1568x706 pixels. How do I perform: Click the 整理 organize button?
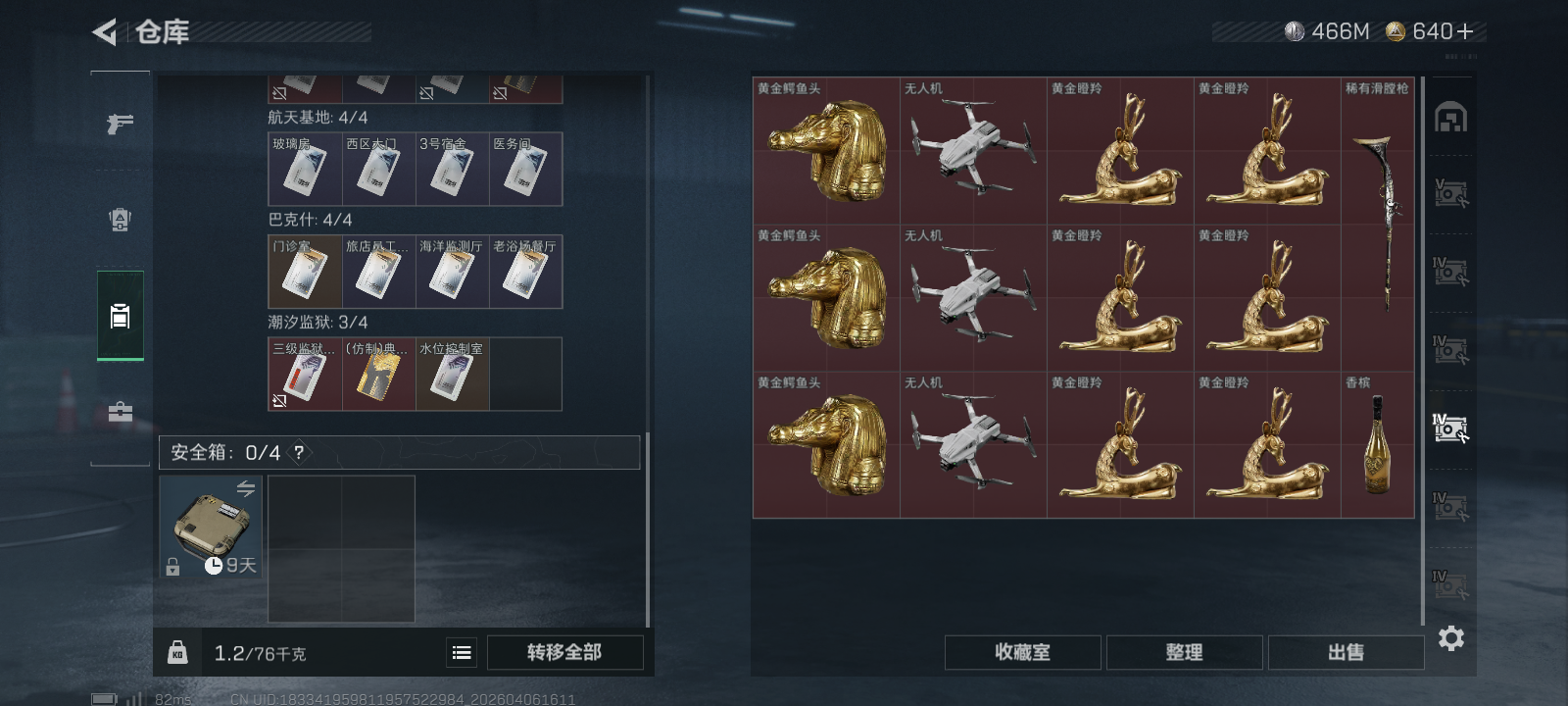coord(1184,652)
